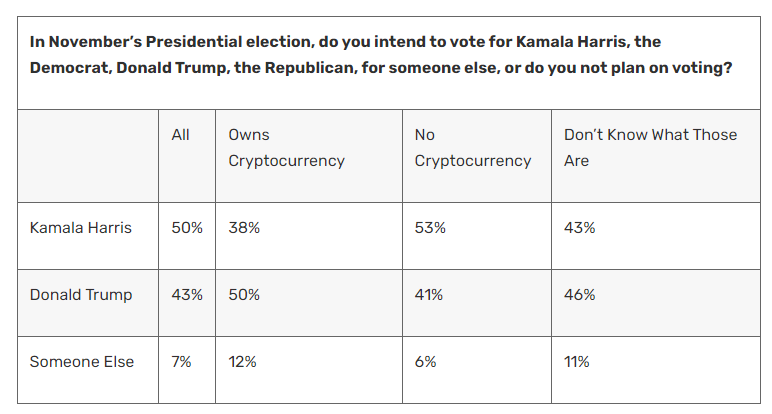Click 'Don't Know What Those Are' header
Viewport: 772px width, 414px height.
(x=650, y=148)
